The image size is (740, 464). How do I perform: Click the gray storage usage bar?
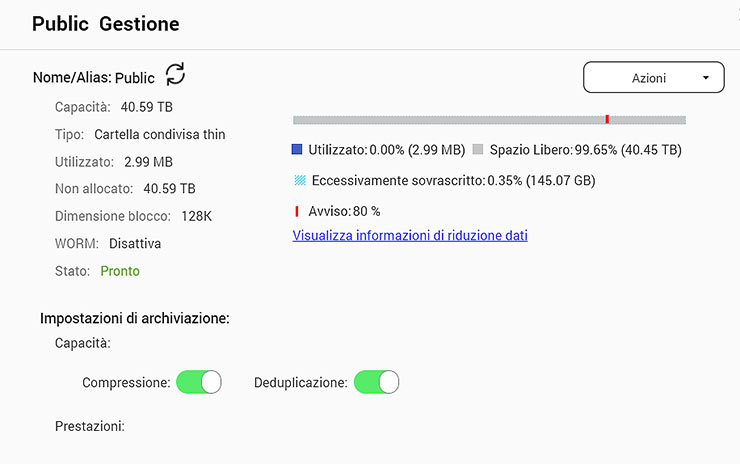coord(450,120)
